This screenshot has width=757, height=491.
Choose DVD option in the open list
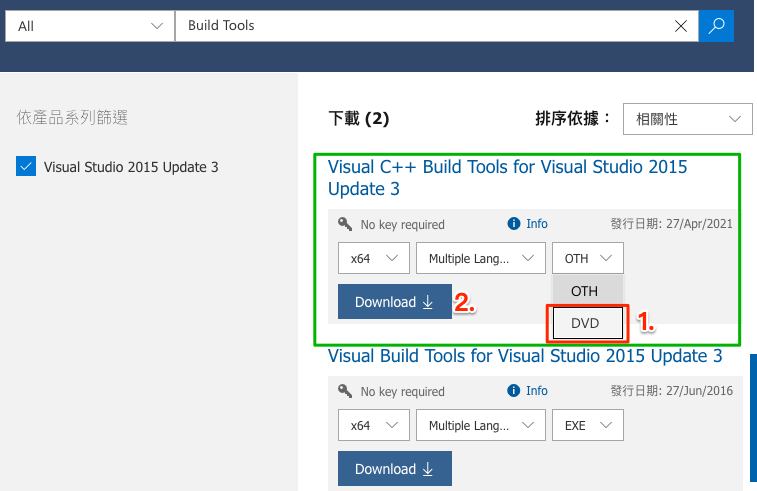click(x=588, y=323)
